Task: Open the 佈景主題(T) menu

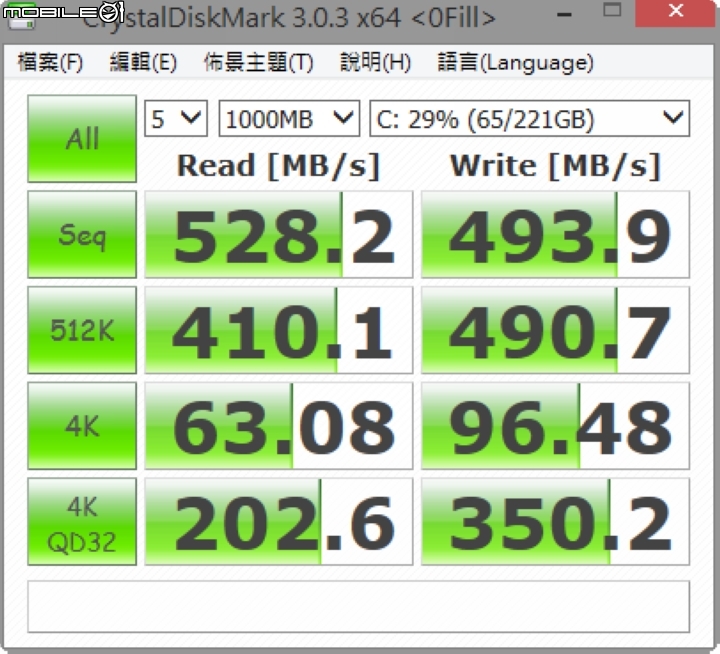Action: (x=259, y=62)
